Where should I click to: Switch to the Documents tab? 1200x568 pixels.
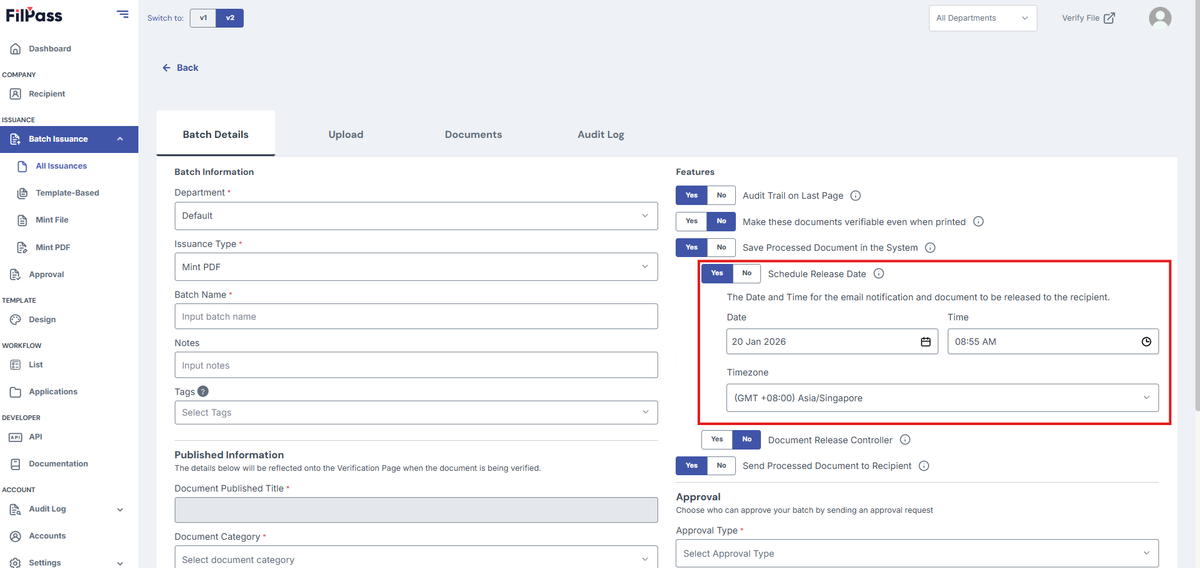click(x=473, y=134)
